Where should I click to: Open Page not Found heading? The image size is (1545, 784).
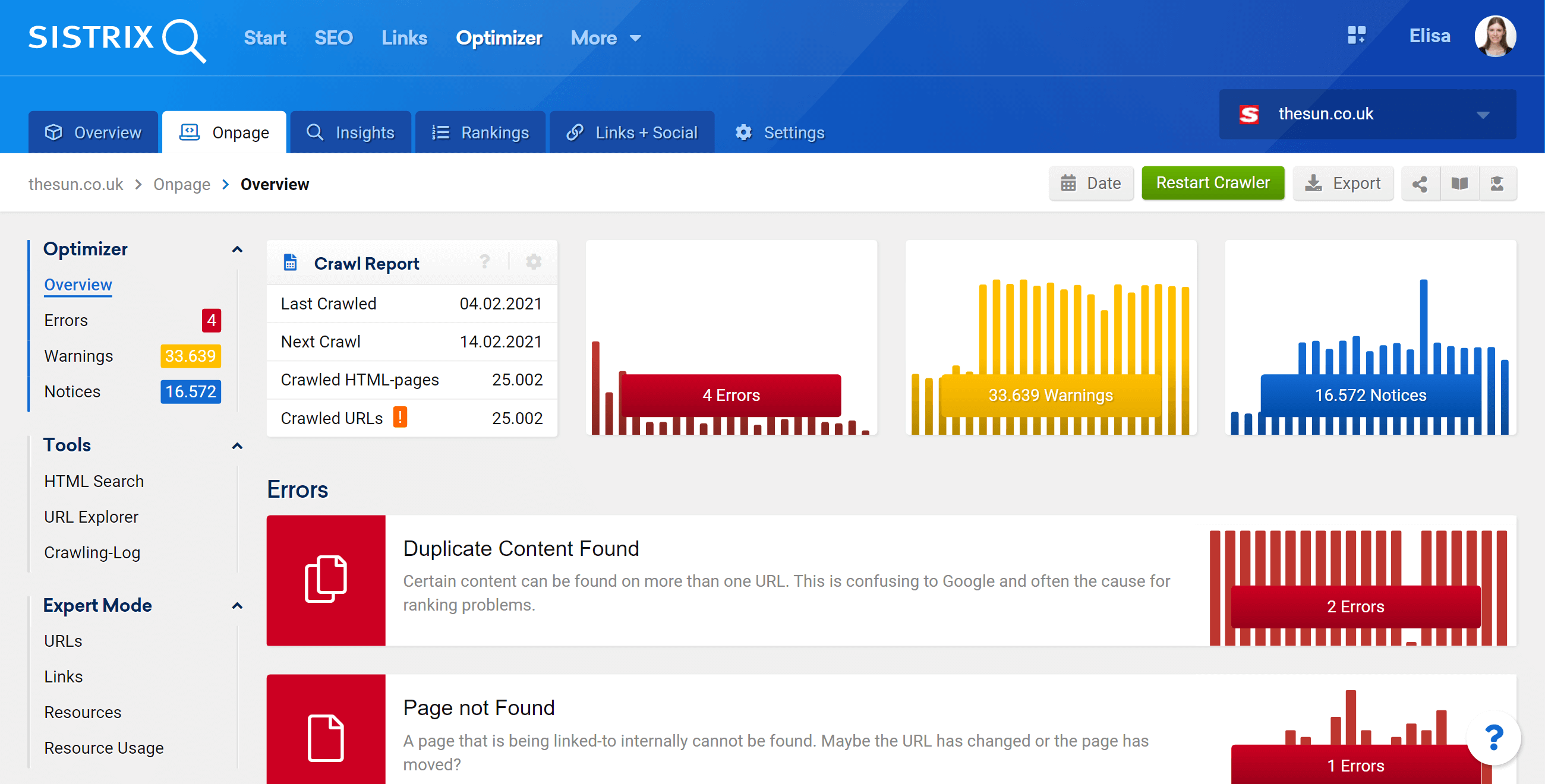[478, 707]
